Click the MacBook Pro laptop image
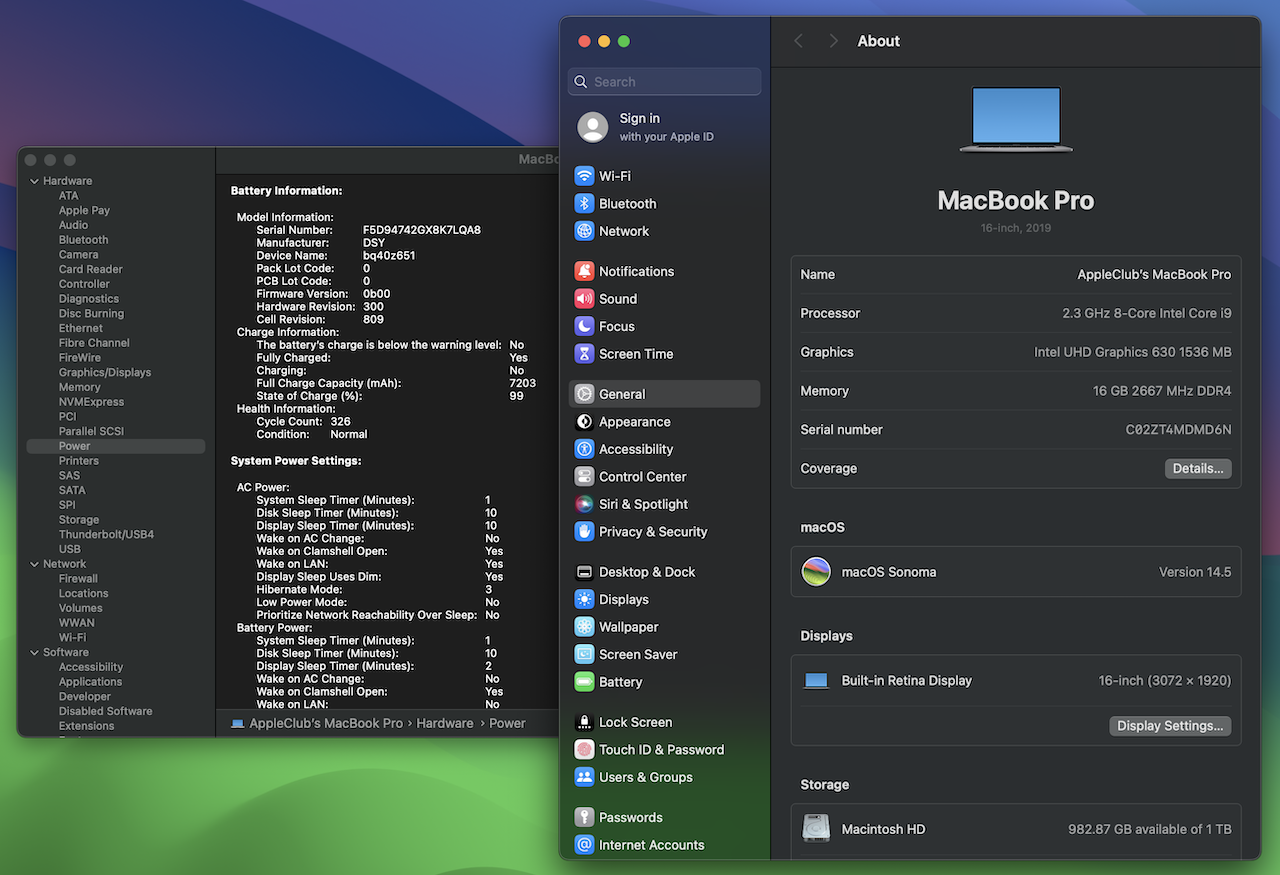 coord(1016,119)
